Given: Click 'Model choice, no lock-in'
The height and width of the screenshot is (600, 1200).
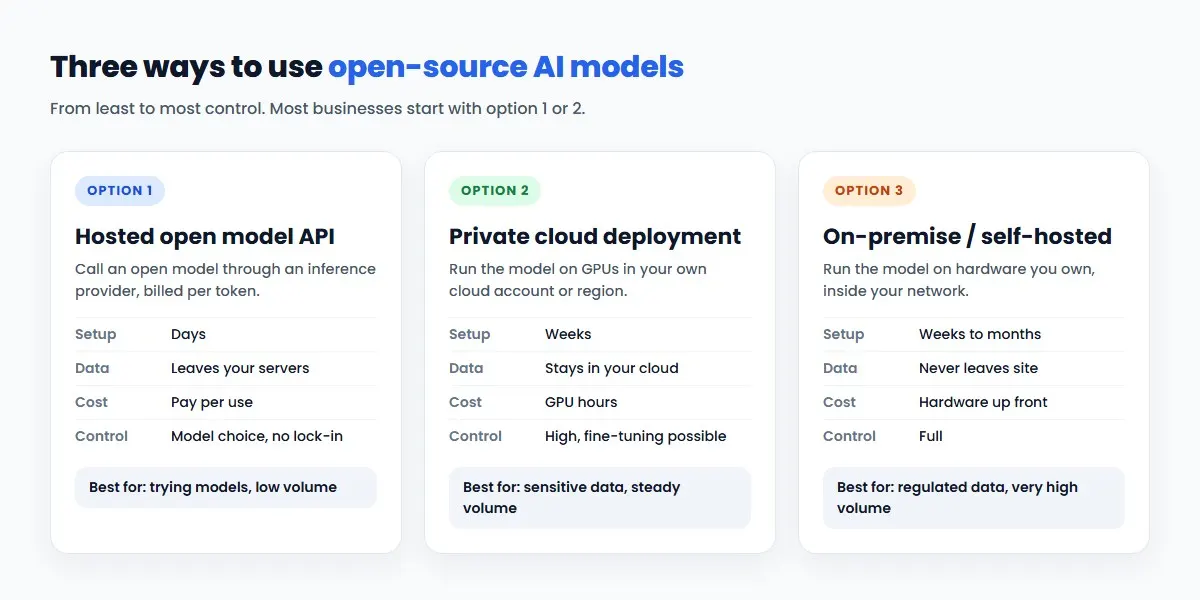Looking at the screenshot, I should point(257,436).
